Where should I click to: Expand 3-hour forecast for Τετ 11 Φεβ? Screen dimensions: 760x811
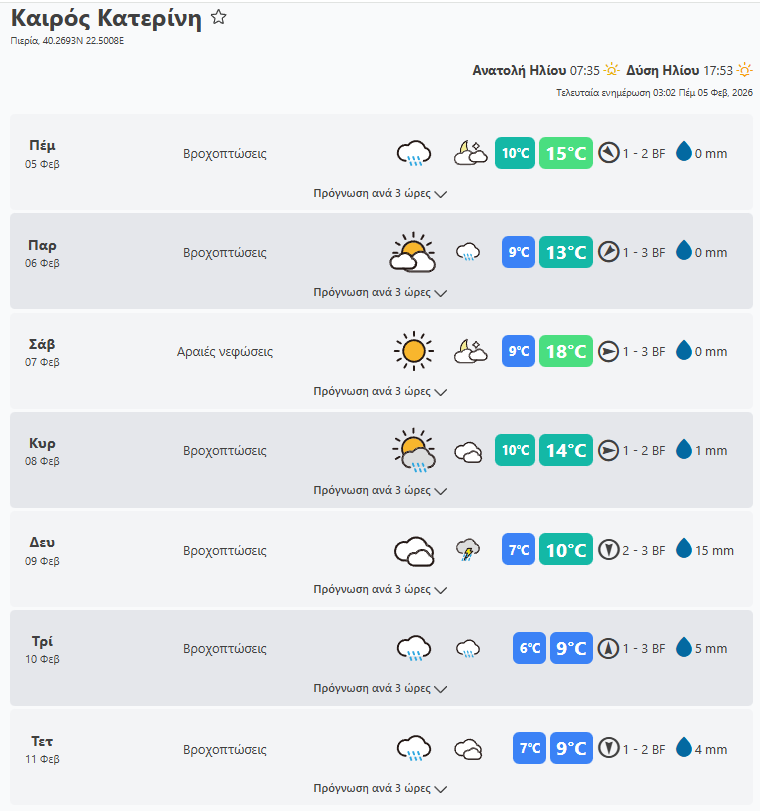380,788
